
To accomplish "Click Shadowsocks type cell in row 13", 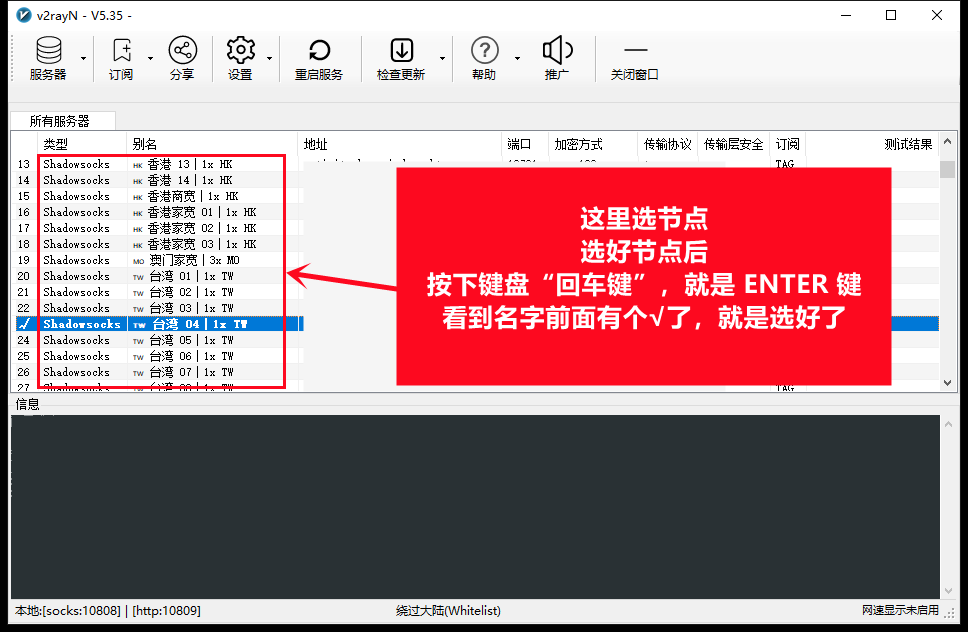I will click(x=77, y=164).
